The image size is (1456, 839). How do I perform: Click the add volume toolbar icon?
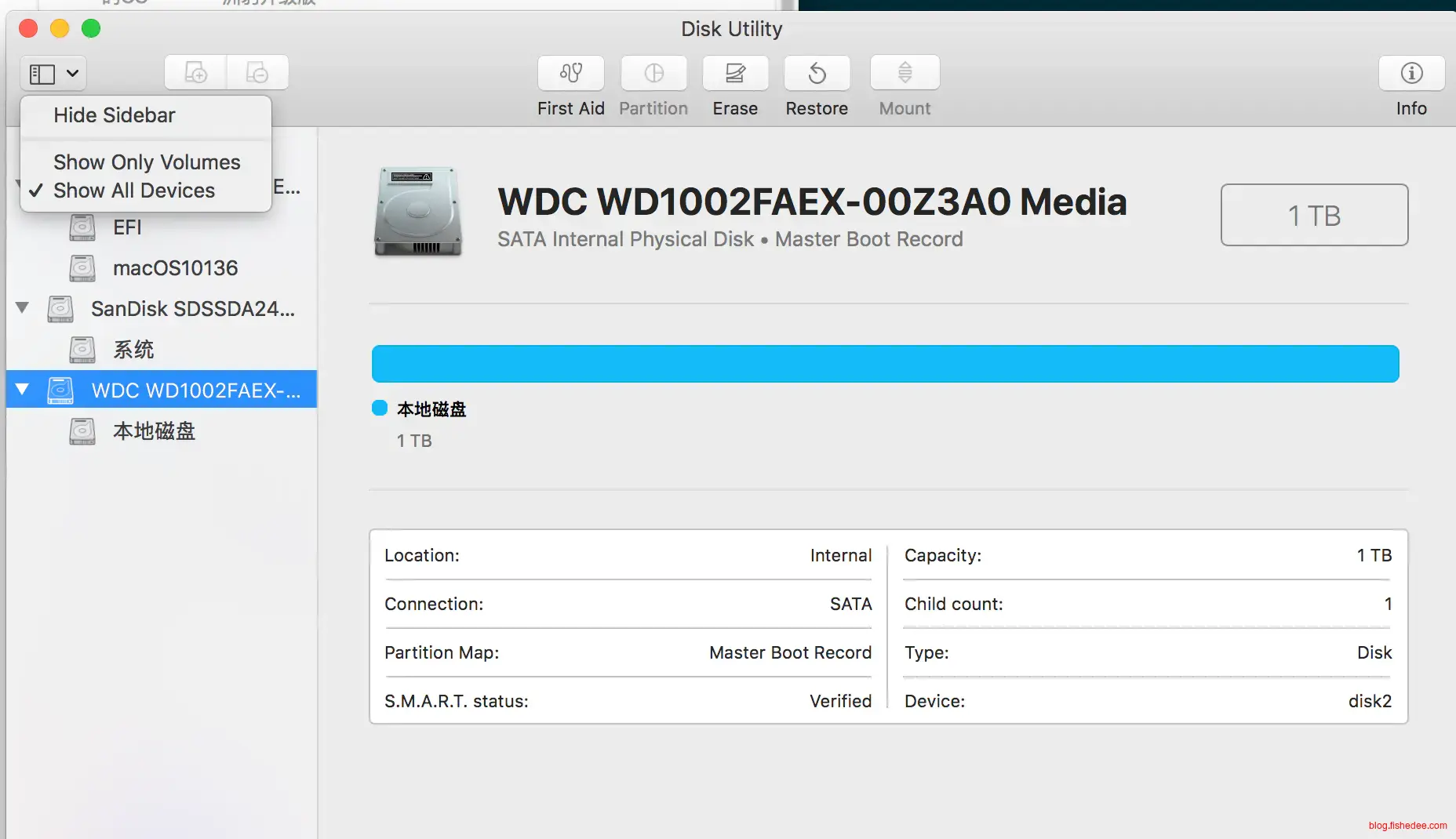click(195, 73)
